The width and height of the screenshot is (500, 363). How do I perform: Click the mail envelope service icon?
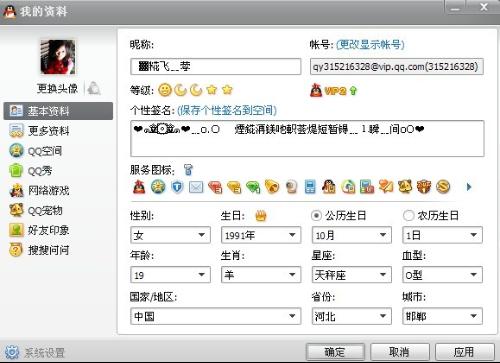[196, 187]
